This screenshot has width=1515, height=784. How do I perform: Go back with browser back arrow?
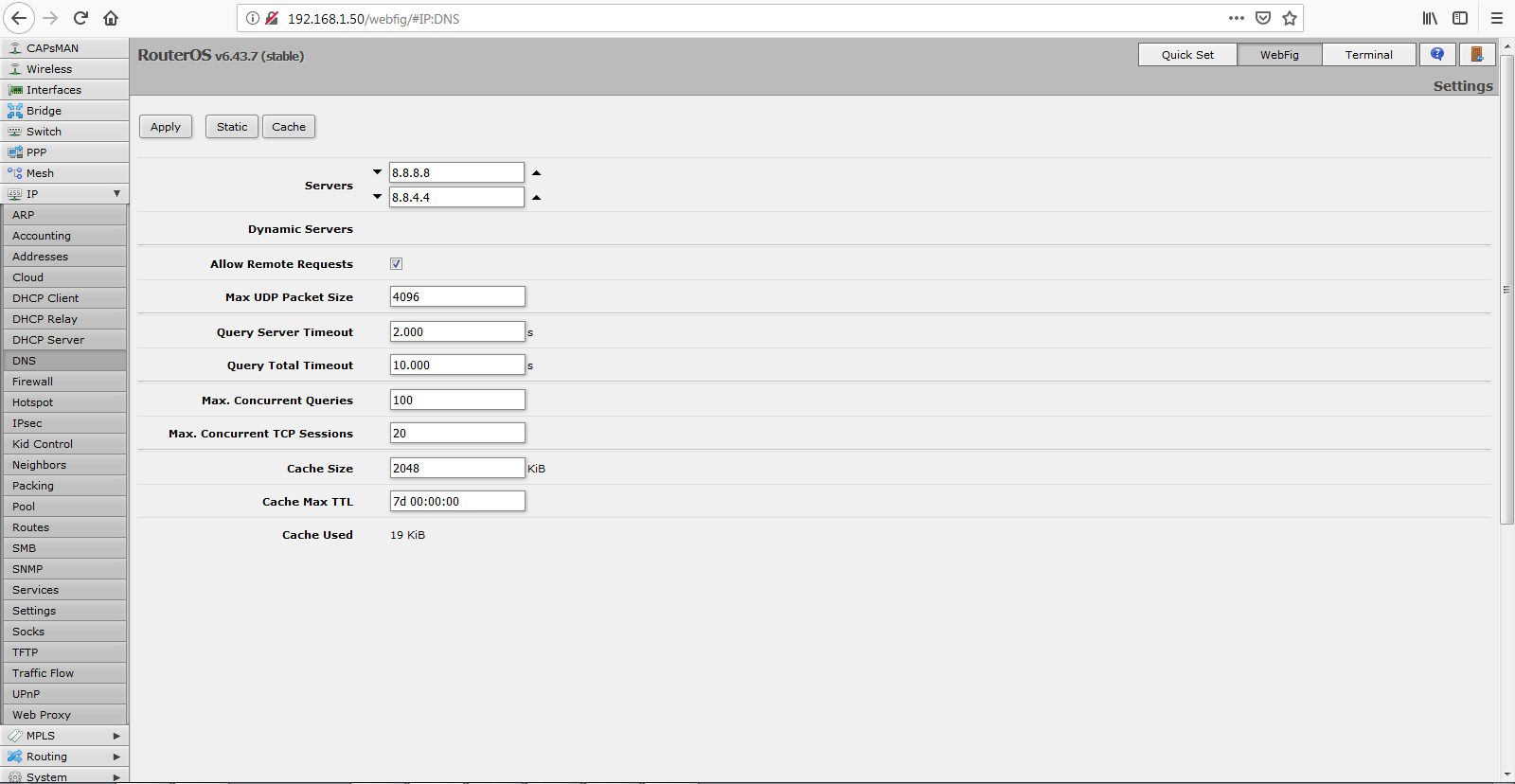19,18
